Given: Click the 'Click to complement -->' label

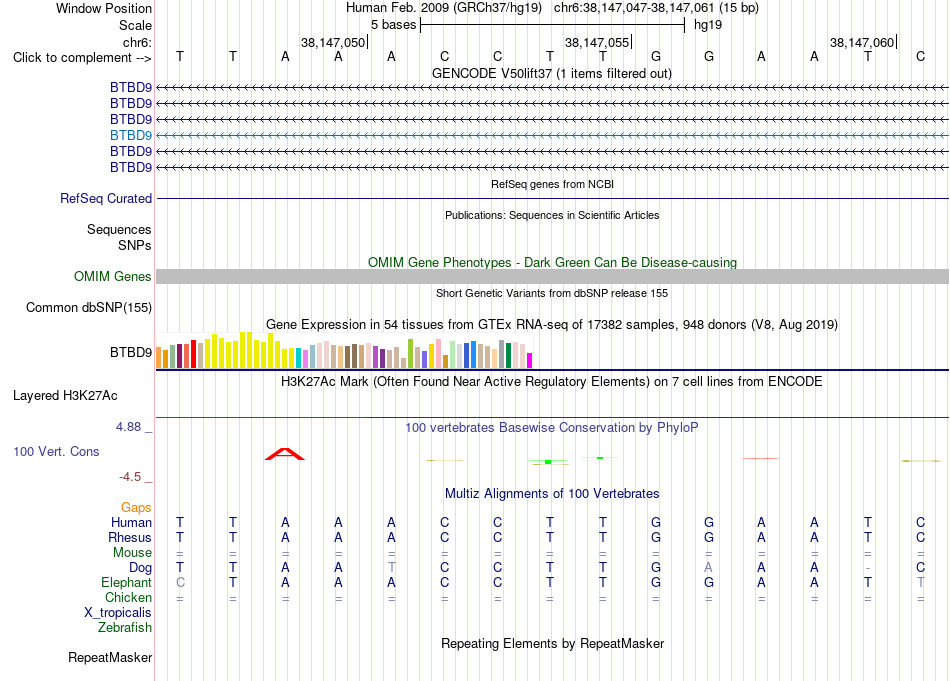Looking at the screenshot, I should pyautogui.click(x=82, y=58).
